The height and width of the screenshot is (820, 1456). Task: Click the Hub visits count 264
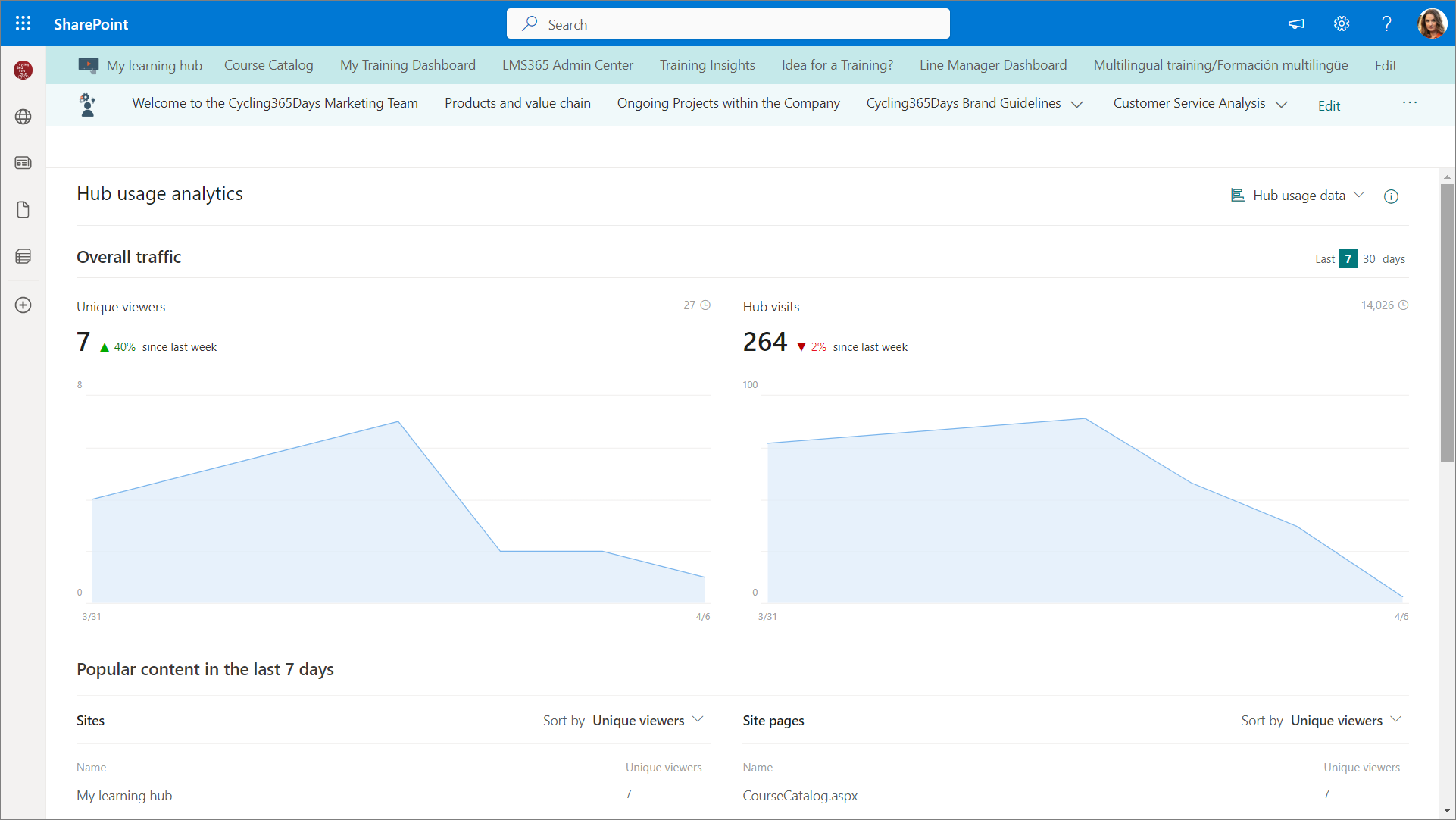point(765,342)
